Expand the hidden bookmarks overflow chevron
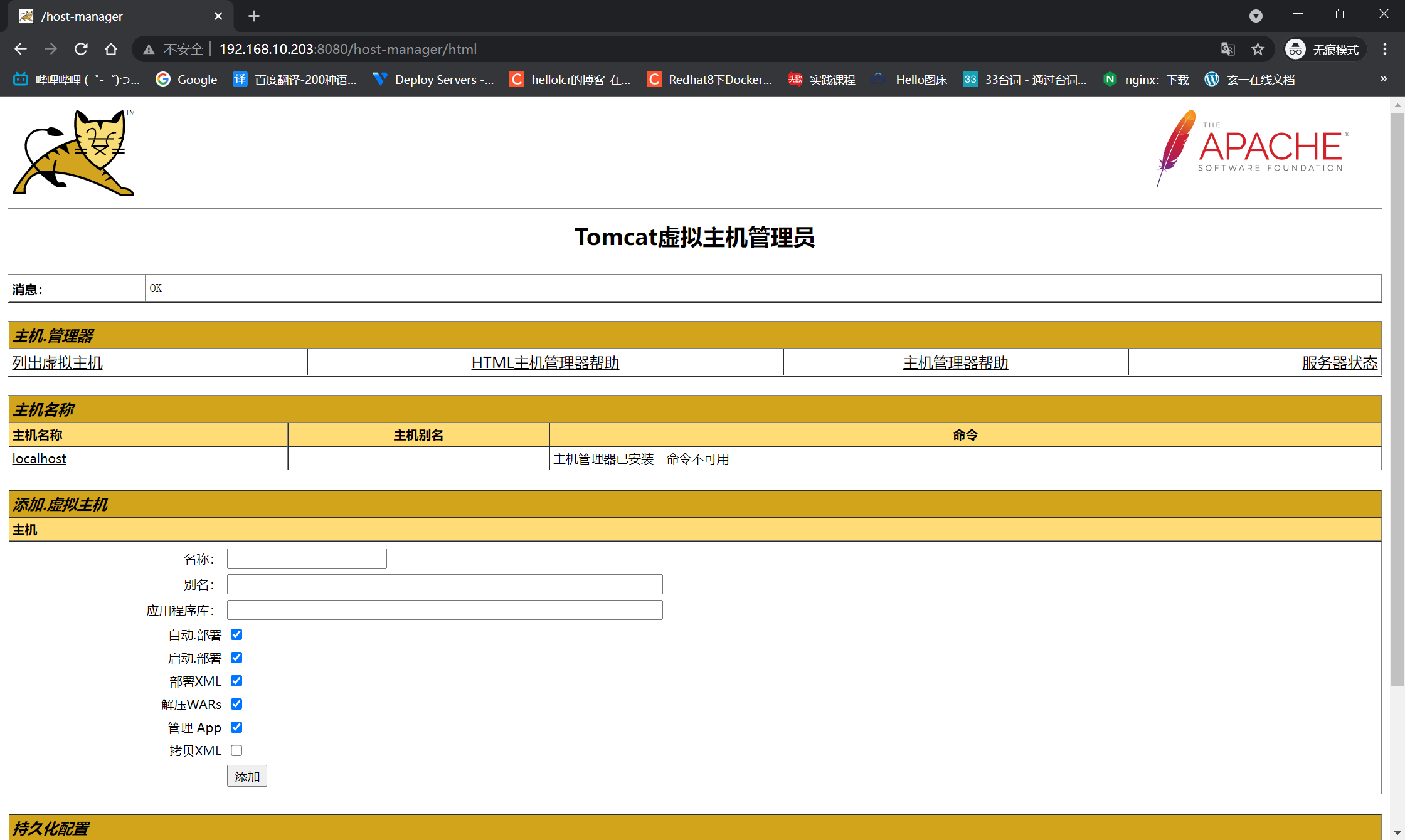1405x840 pixels. [x=1383, y=79]
